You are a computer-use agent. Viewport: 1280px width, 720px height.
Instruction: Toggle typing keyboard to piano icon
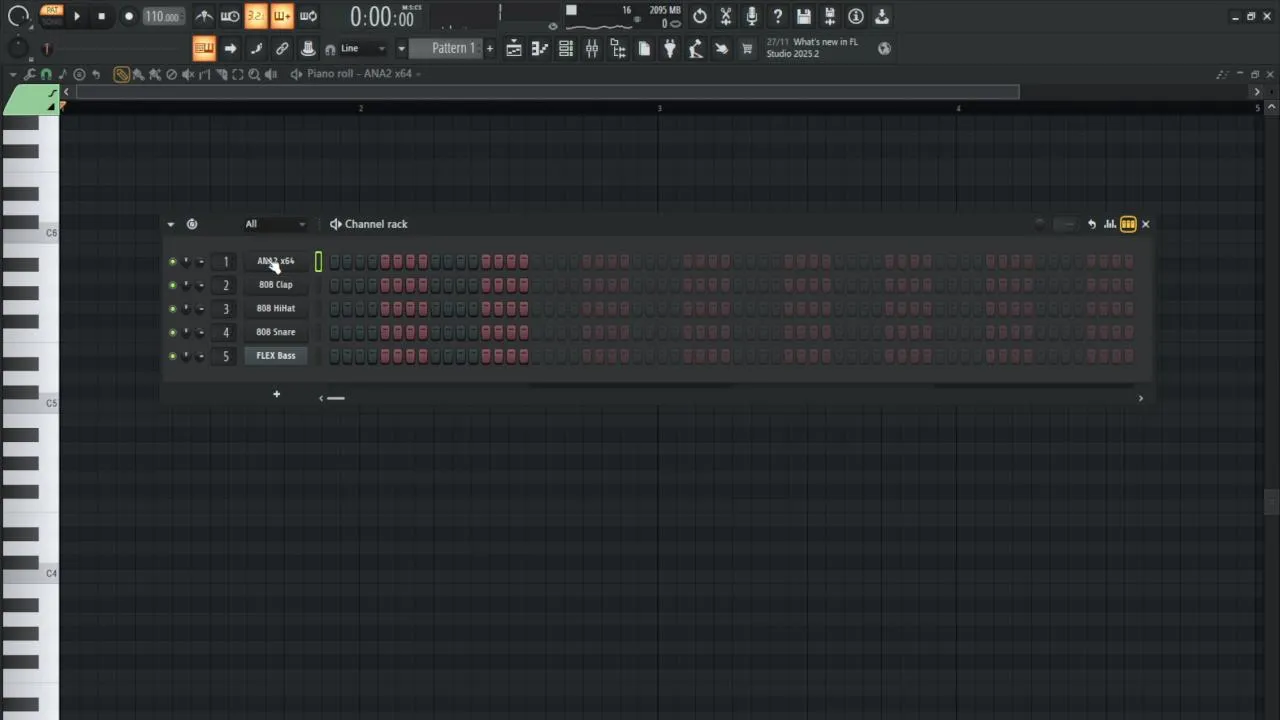click(x=204, y=48)
